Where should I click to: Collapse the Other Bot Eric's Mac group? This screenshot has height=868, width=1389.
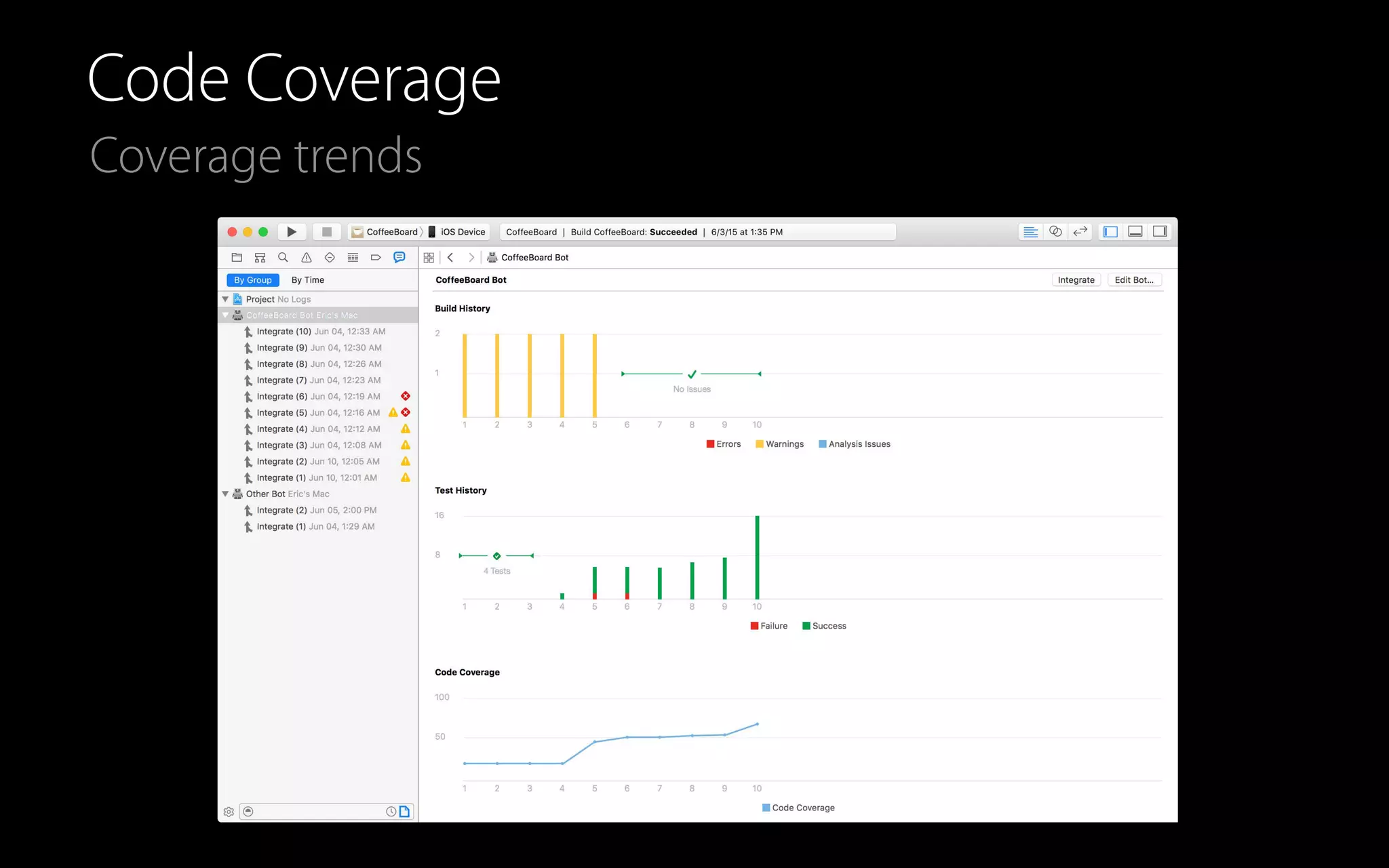[x=225, y=494]
